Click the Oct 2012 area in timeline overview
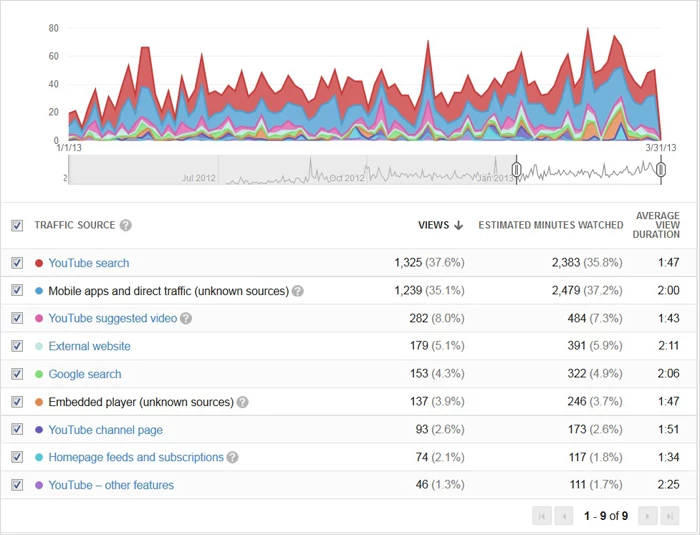Screen dimensions: 700x535 pyautogui.click(x=347, y=178)
